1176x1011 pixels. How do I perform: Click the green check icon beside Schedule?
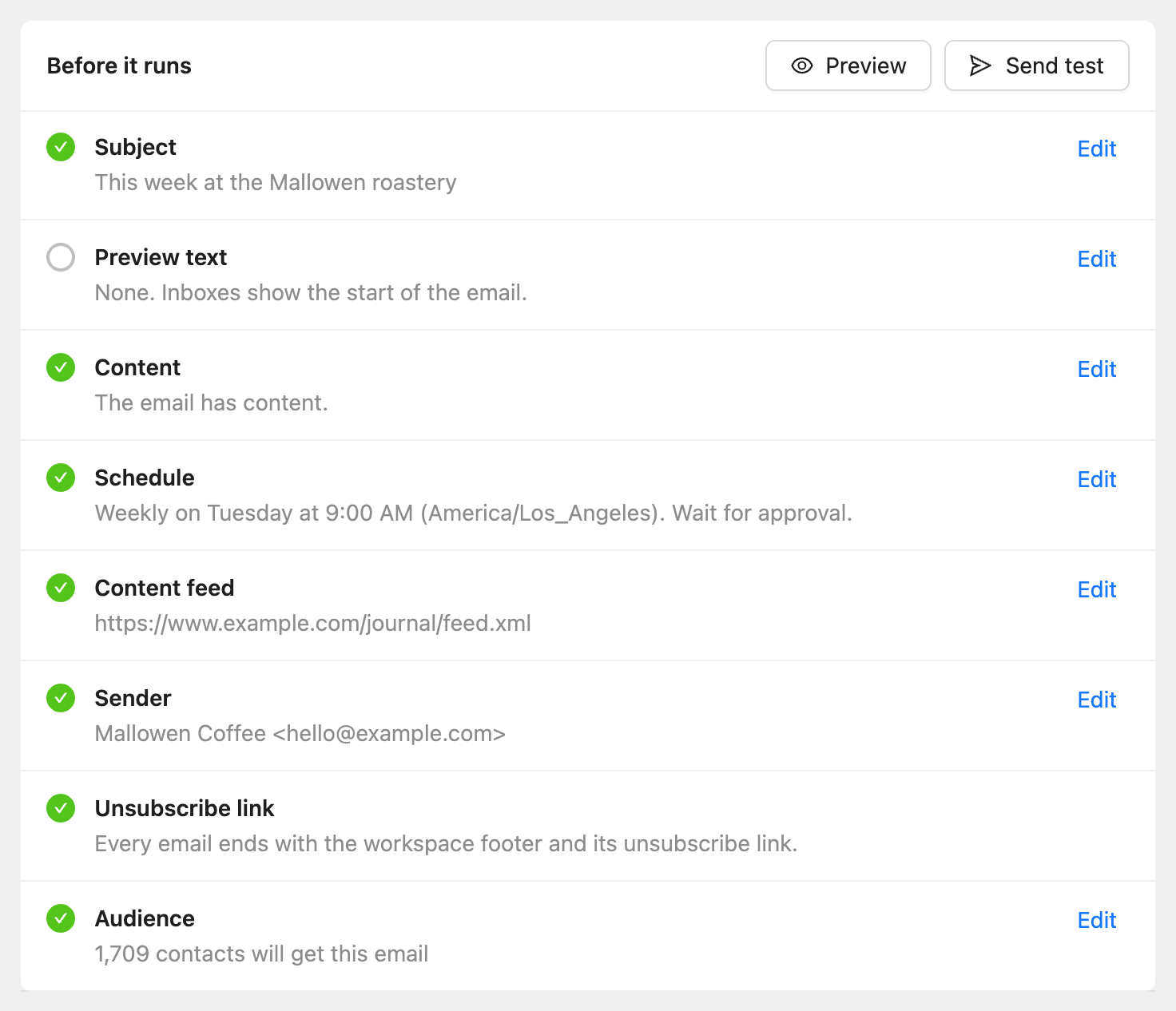pos(61,478)
